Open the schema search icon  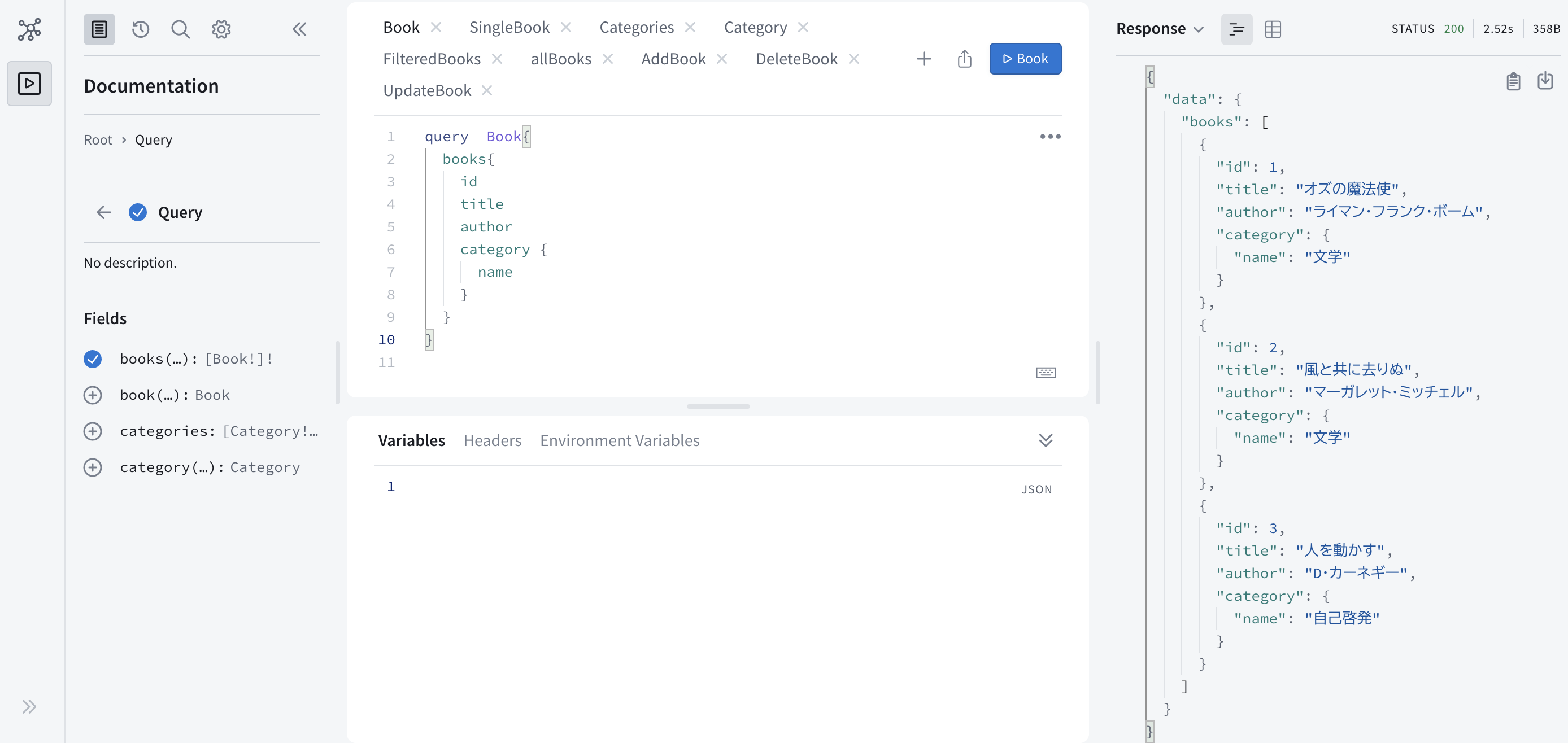(180, 29)
